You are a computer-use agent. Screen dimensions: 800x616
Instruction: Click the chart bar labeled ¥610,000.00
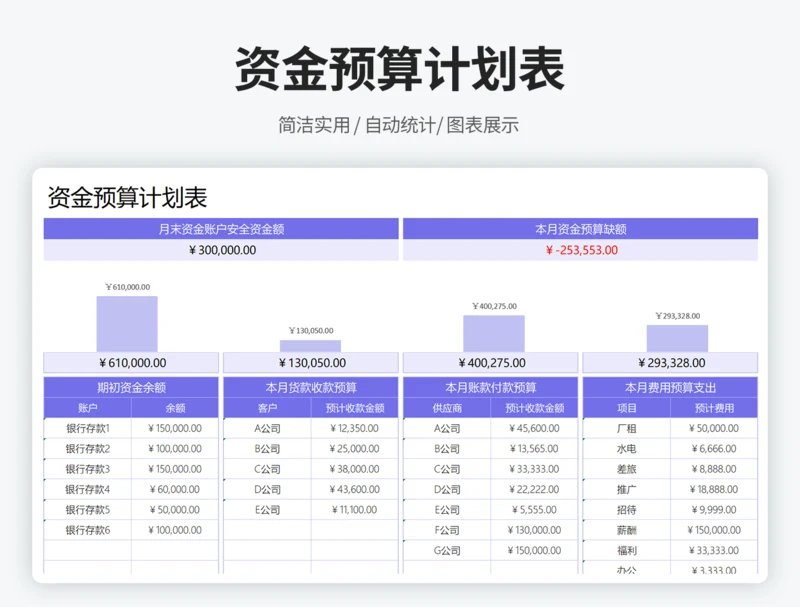click(x=127, y=324)
